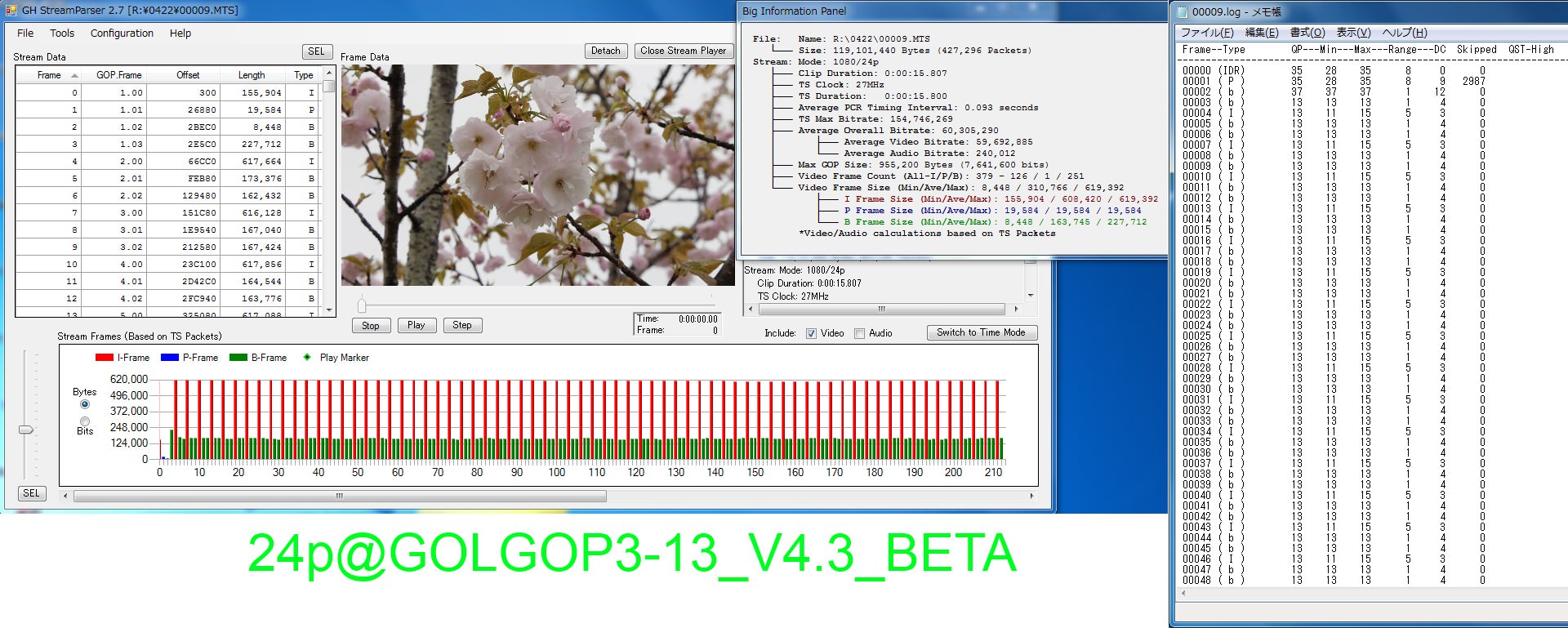Screen dimensions: 1568x628
Task: Click the Play Marker diamond icon
Action: pyautogui.click(x=307, y=358)
